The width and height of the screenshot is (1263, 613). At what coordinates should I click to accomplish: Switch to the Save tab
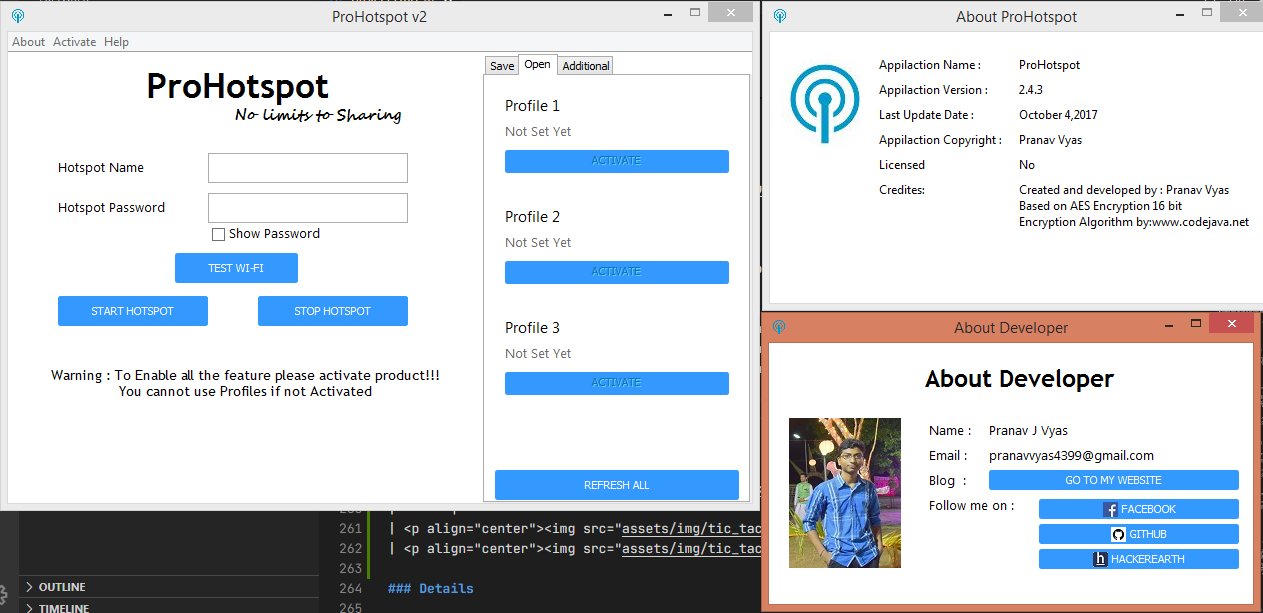[502, 65]
